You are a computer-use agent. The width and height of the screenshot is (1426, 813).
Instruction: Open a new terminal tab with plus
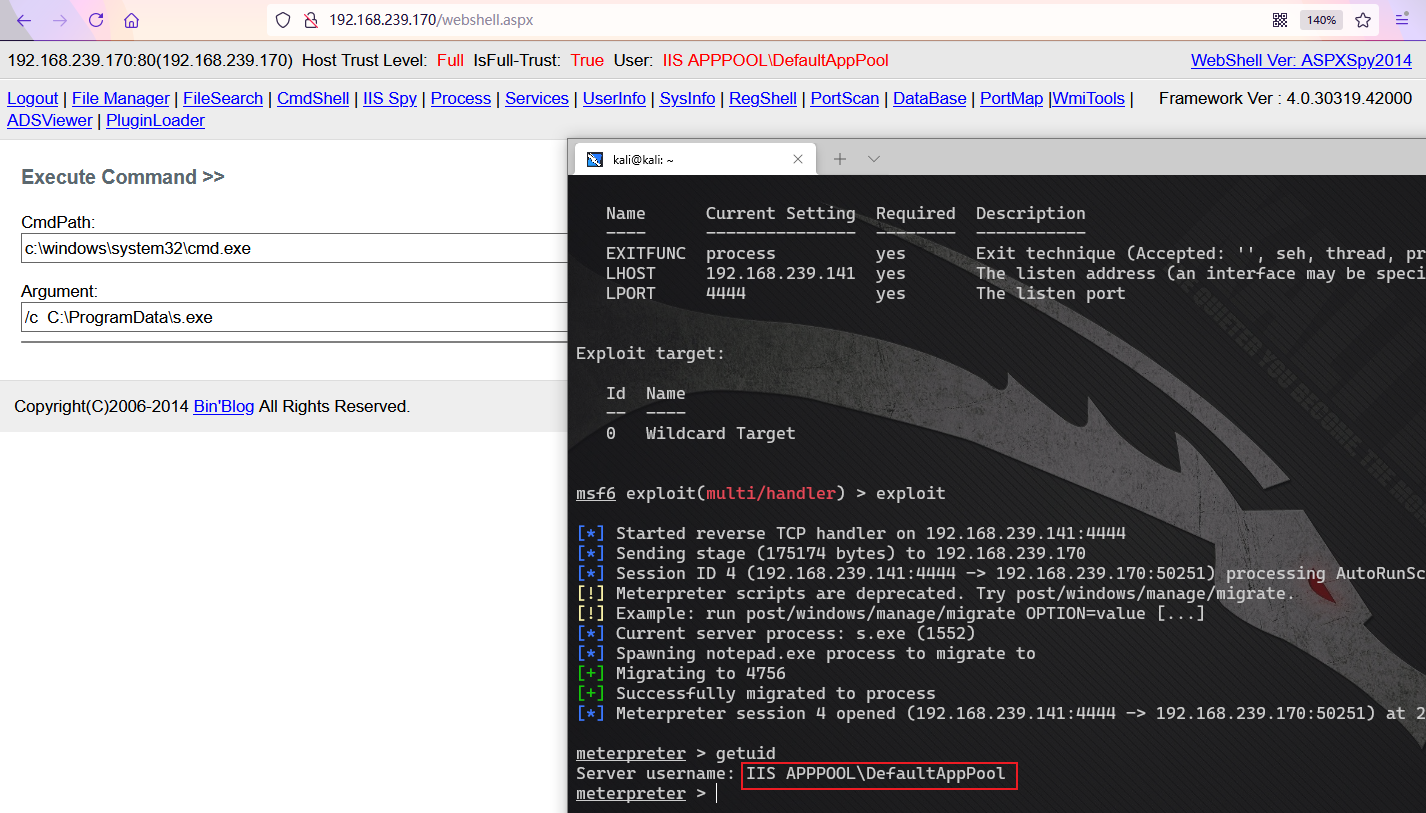[x=840, y=159]
